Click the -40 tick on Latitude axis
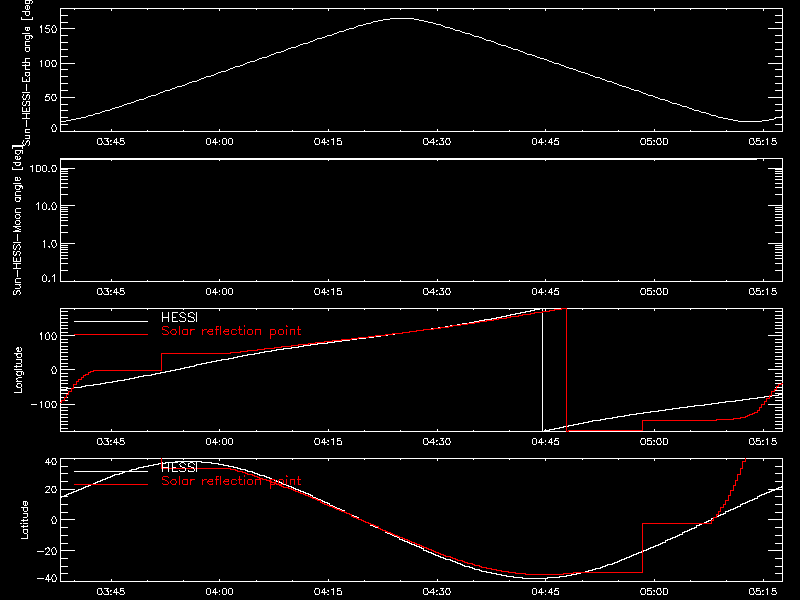The image size is (800, 600). point(47,578)
